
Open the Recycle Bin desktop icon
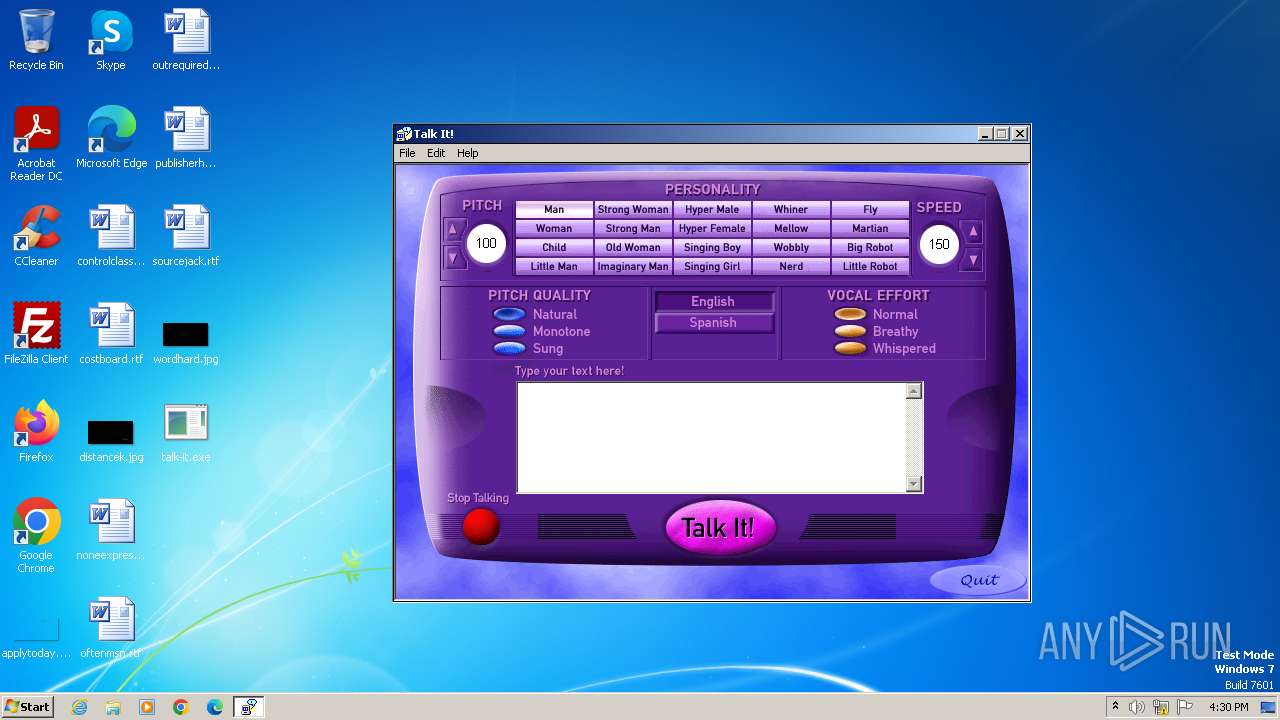point(36,40)
